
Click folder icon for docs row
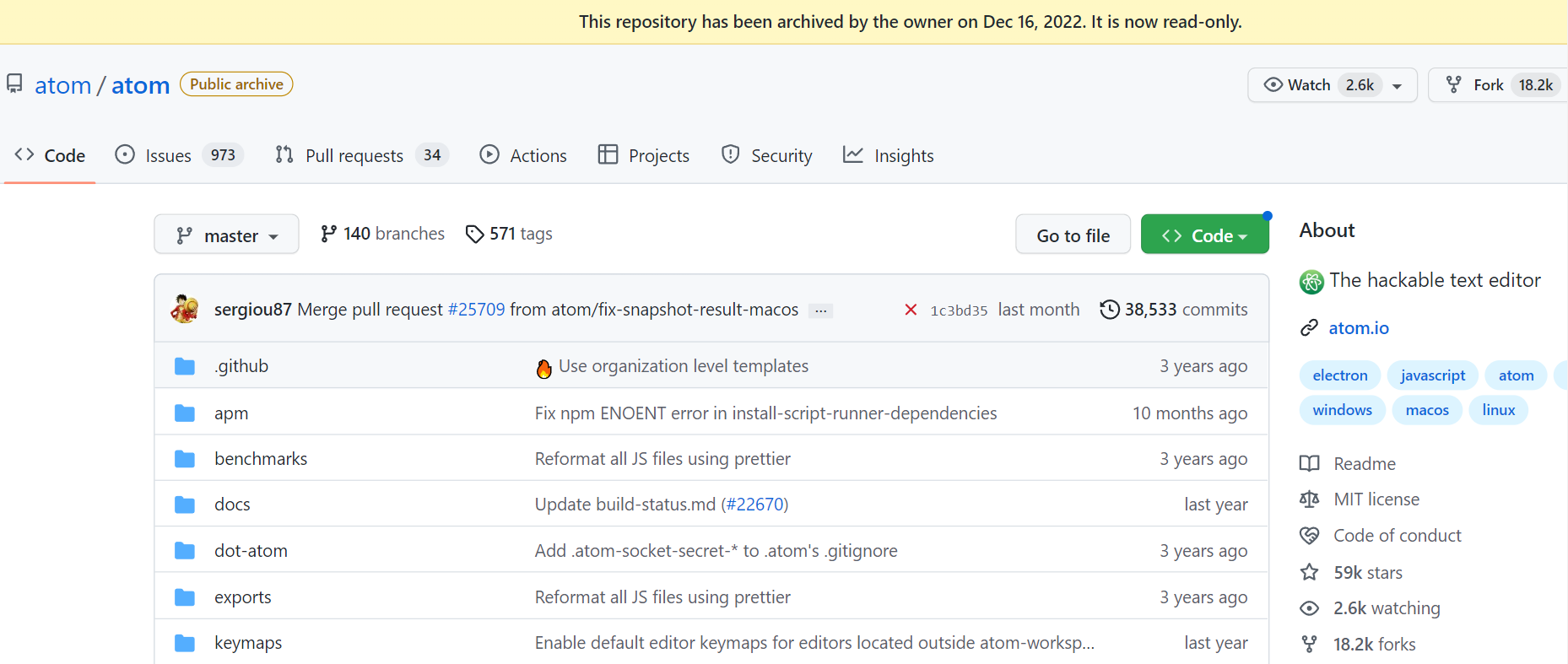pyautogui.click(x=185, y=505)
